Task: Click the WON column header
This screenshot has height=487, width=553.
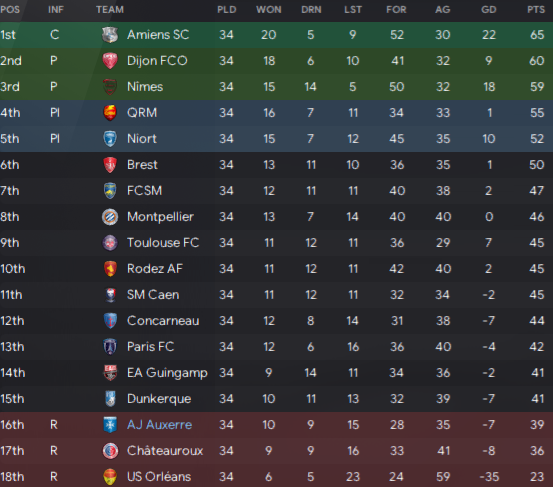Action: [x=269, y=10]
